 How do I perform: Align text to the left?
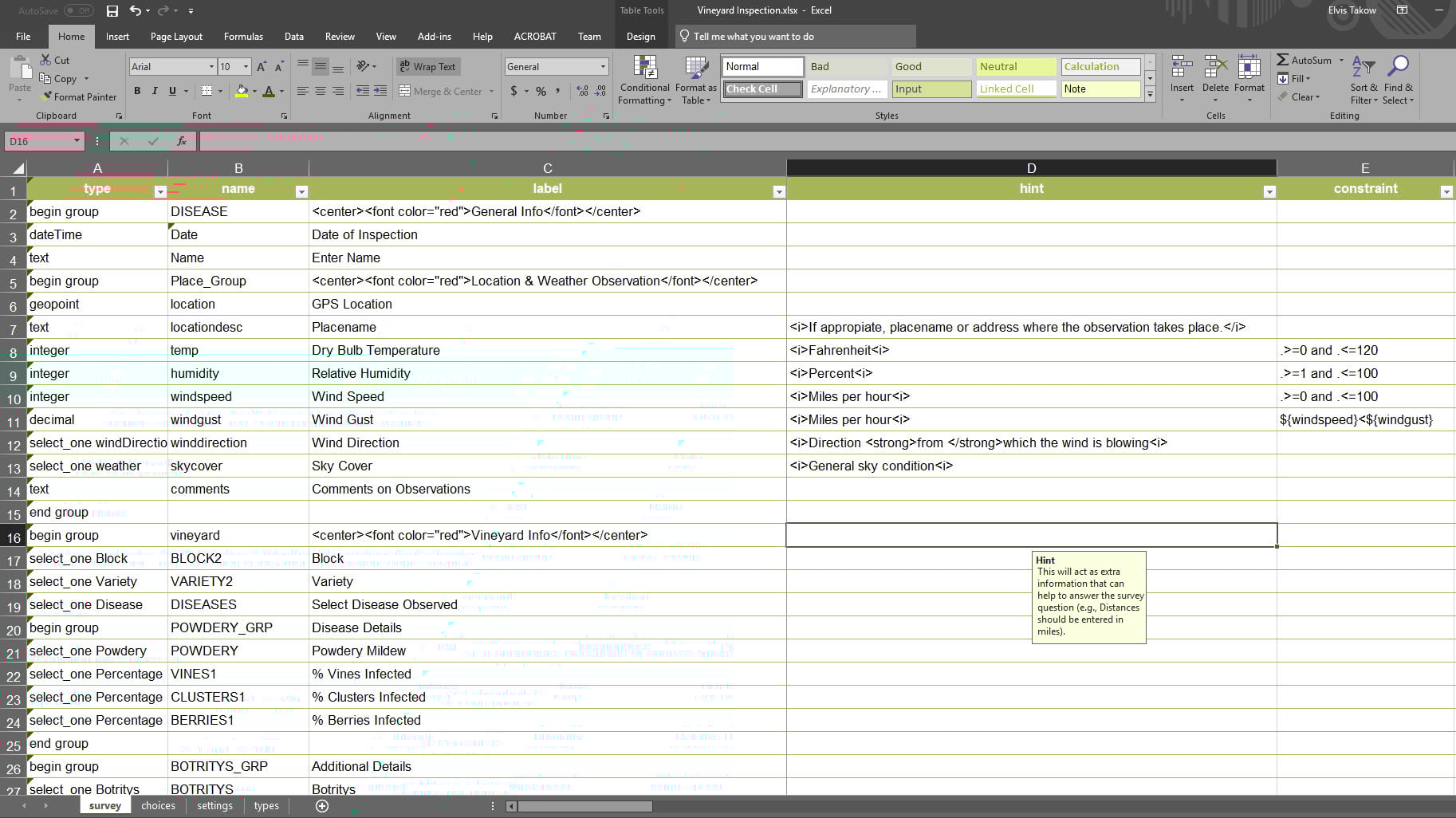pos(302,91)
